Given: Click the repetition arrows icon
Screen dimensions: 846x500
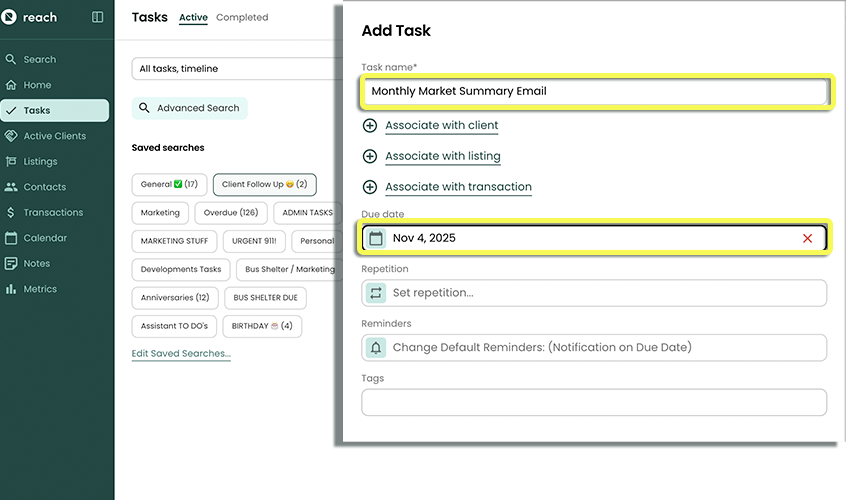Looking at the screenshot, I should [x=376, y=293].
